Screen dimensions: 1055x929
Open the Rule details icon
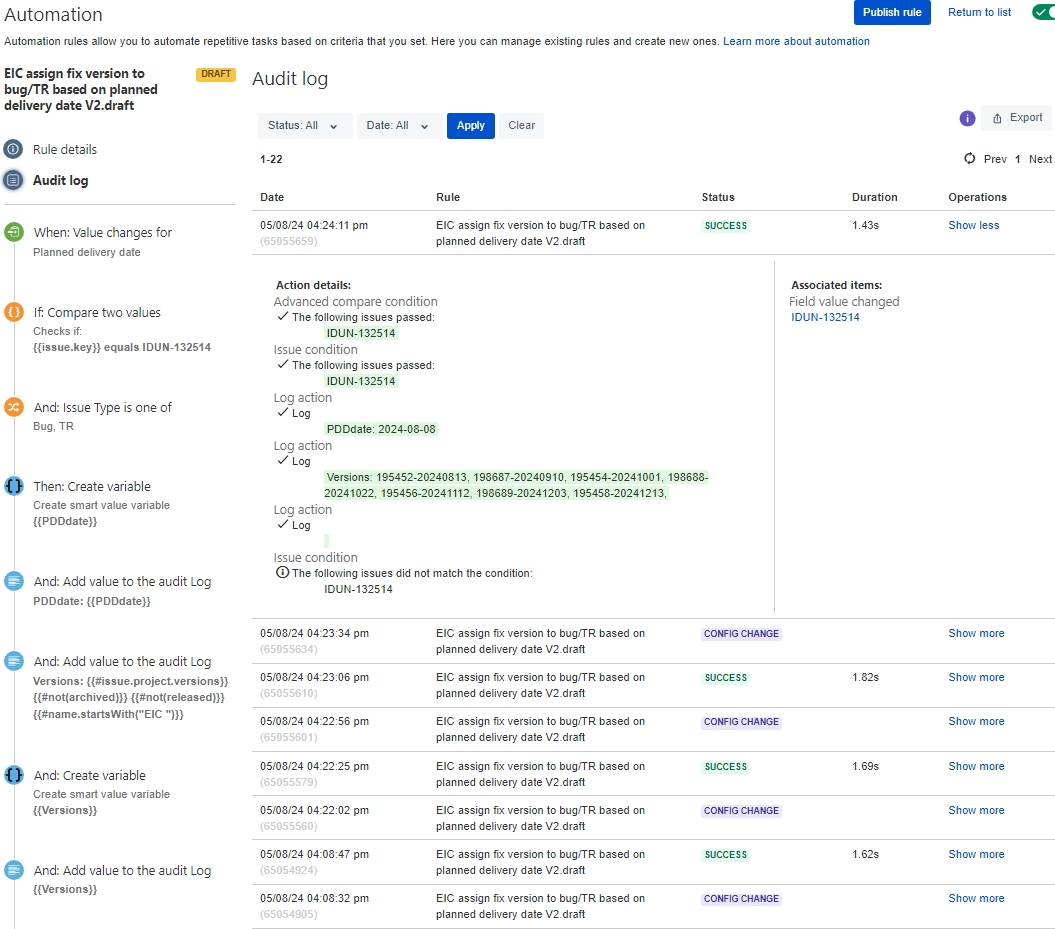point(13,149)
